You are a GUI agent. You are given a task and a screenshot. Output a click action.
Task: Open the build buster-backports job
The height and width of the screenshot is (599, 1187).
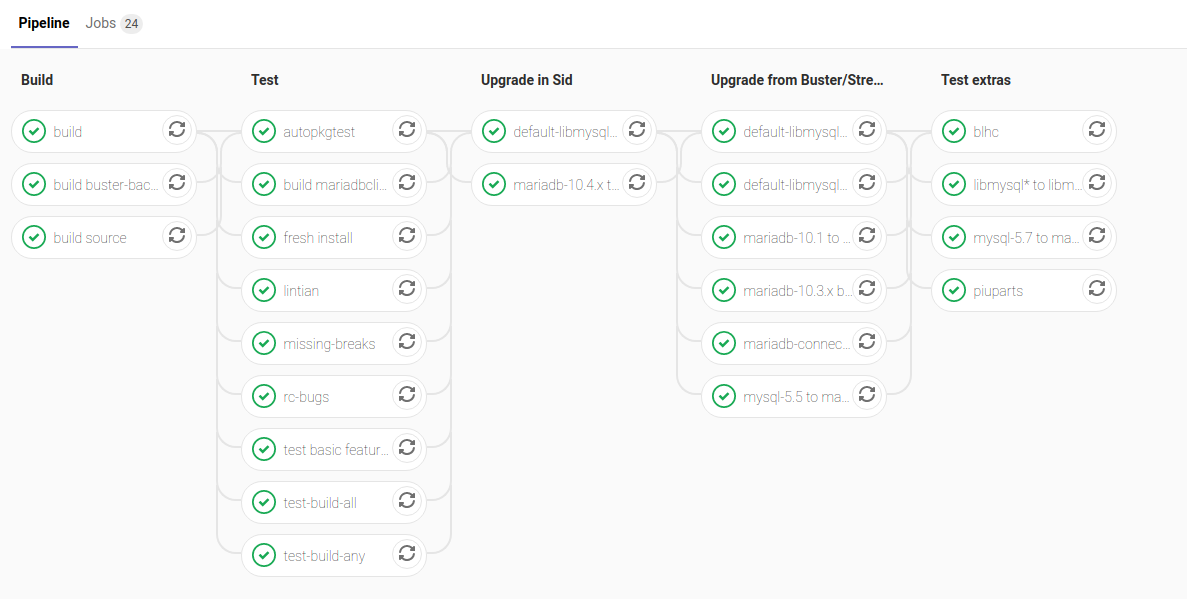tap(105, 185)
